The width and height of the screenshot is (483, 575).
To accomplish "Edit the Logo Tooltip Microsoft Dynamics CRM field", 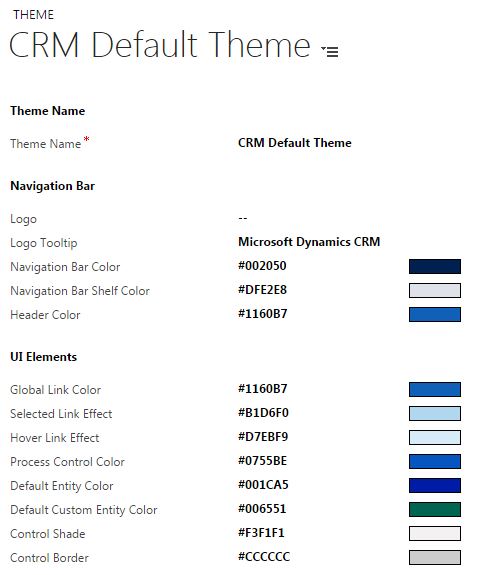I will (x=309, y=242).
